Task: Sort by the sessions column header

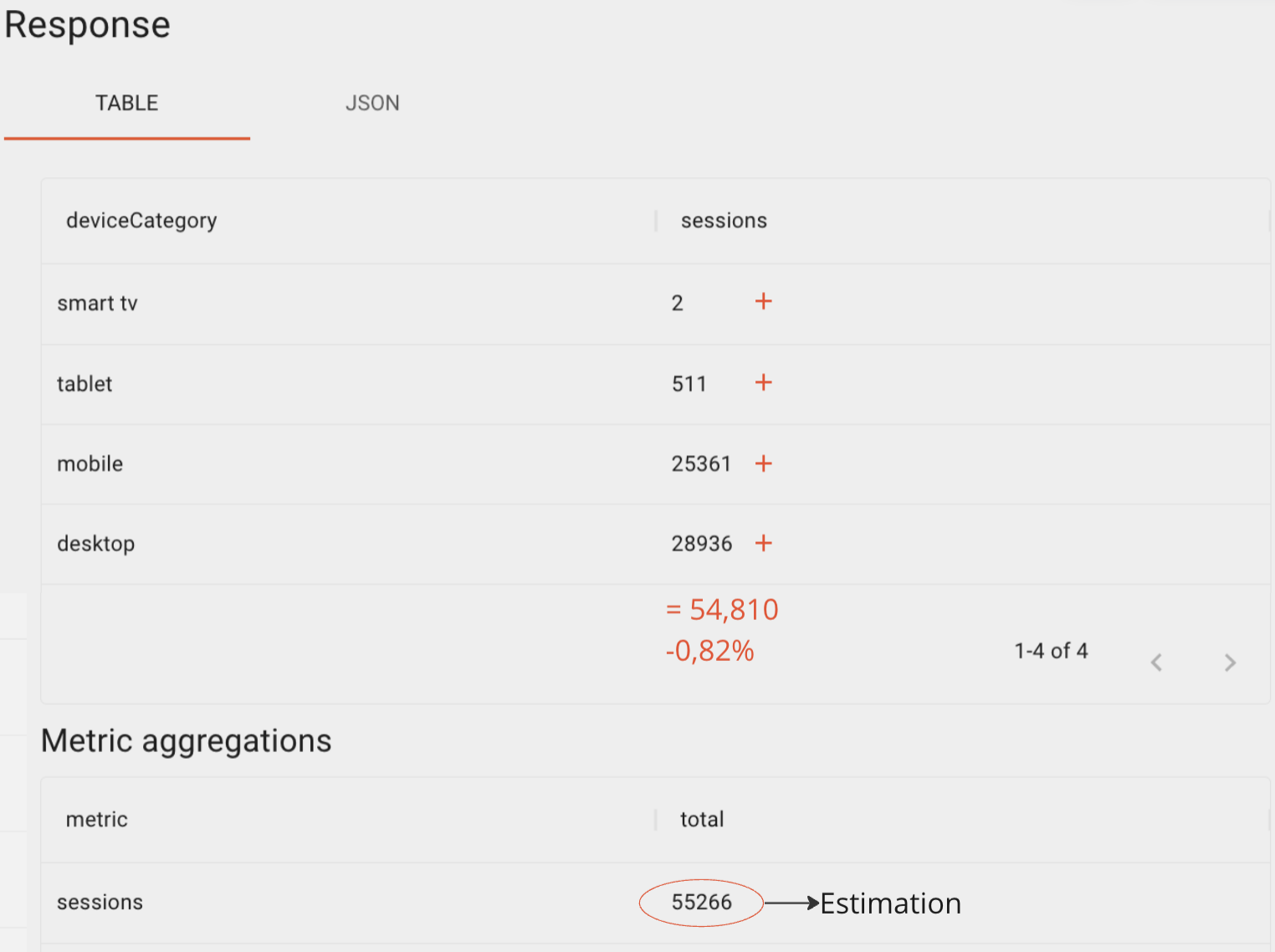Action: click(724, 220)
